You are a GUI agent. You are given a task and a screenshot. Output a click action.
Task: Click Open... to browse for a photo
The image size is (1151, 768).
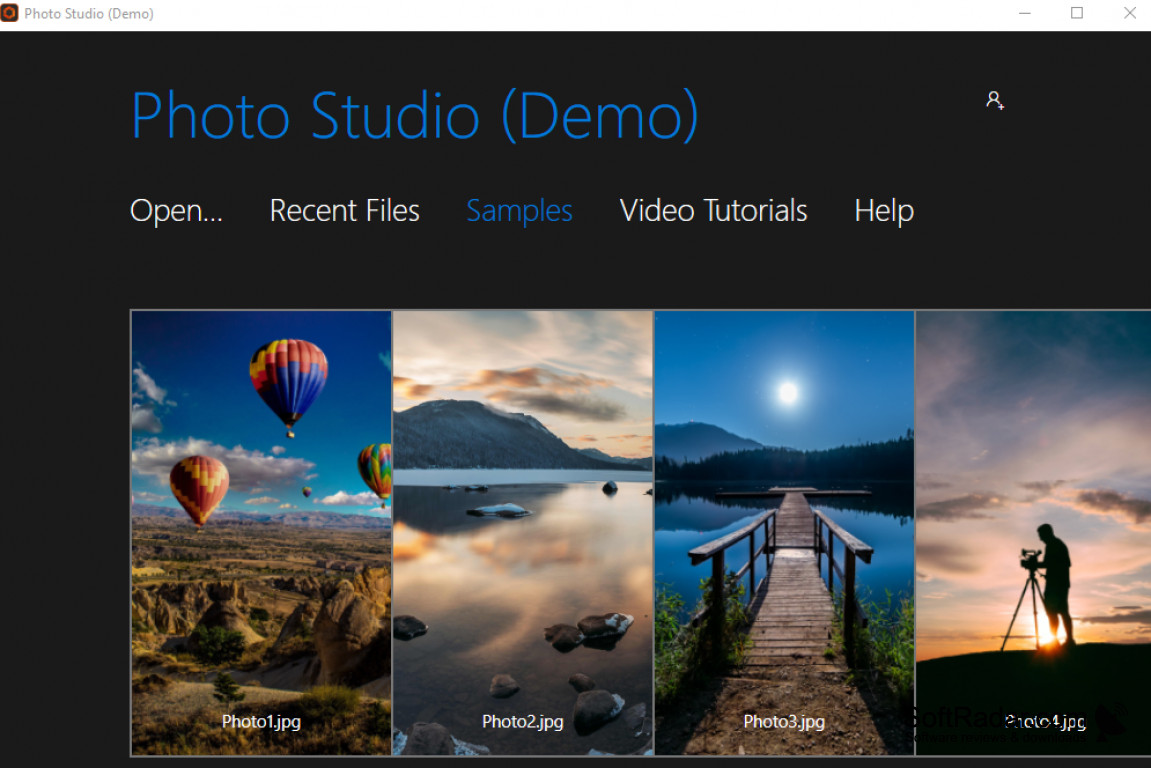click(x=176, y=211)
